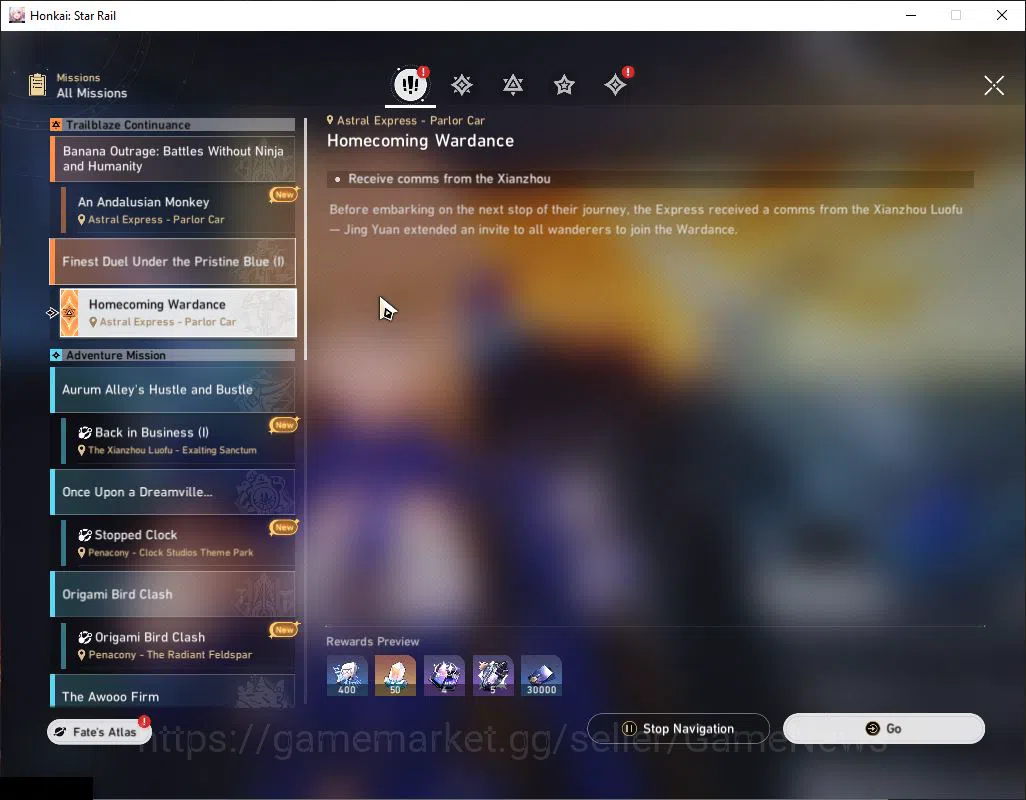
Task: Stop Navigation for this mission
Action: pyautogui.click(x=679, y=729)
